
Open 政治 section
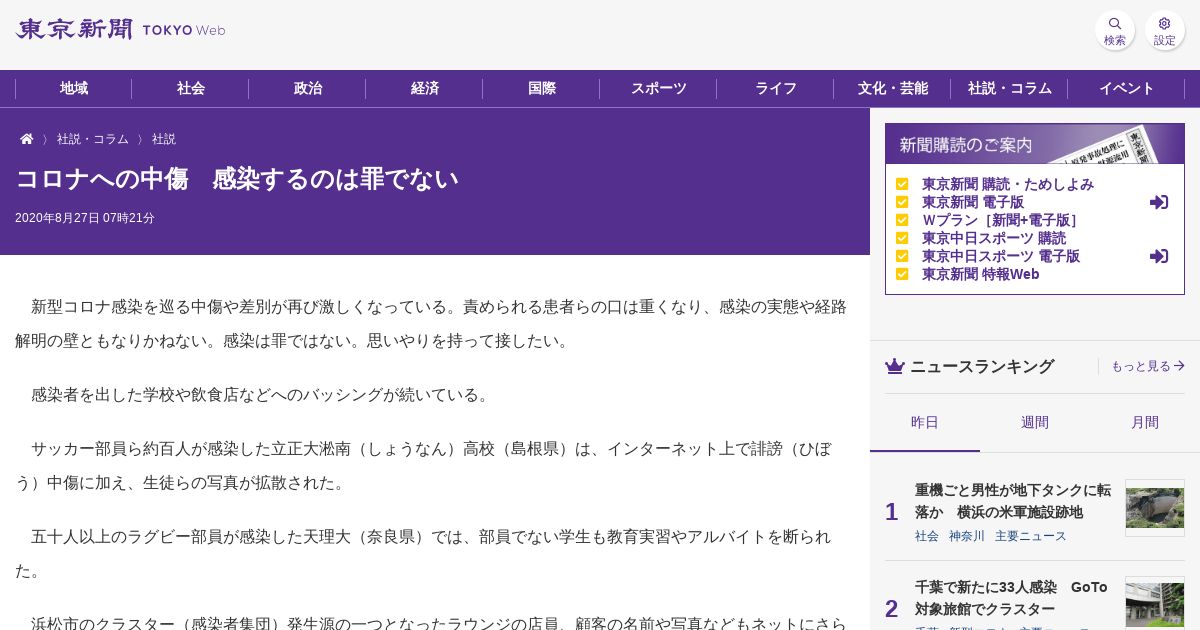click(308, 88)
